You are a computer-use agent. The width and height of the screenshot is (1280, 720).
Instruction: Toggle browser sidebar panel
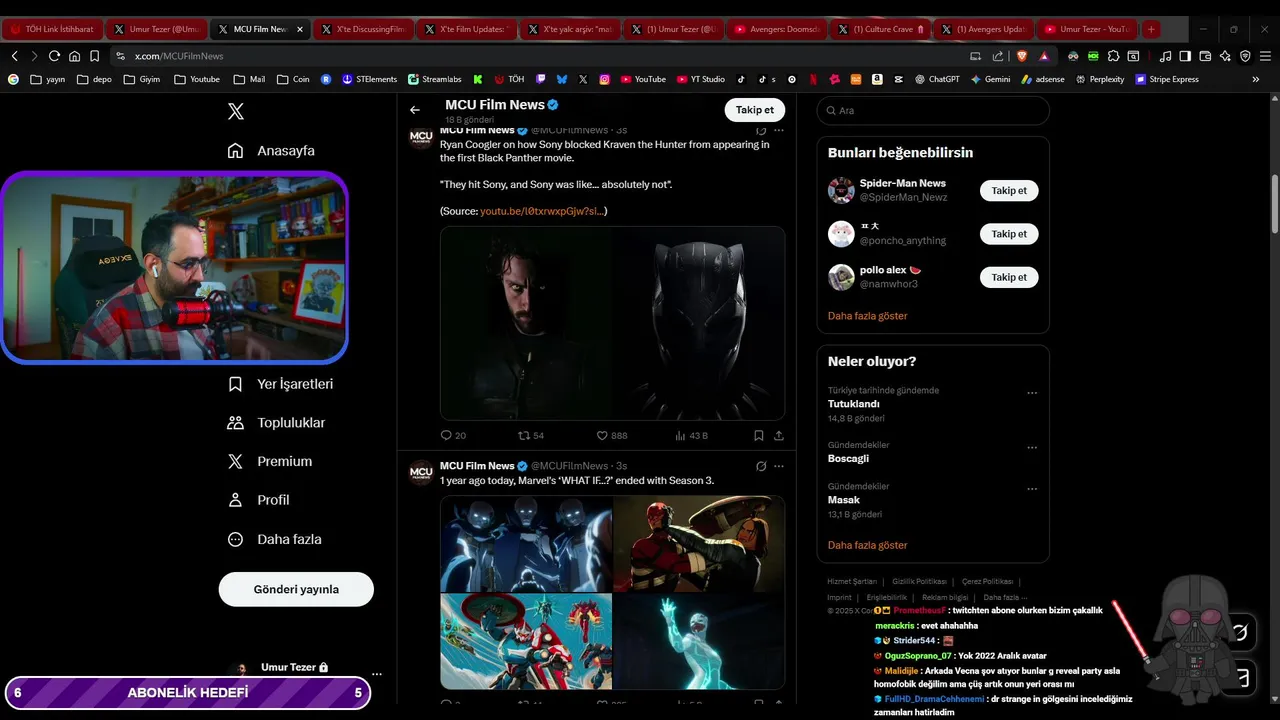1185,56
